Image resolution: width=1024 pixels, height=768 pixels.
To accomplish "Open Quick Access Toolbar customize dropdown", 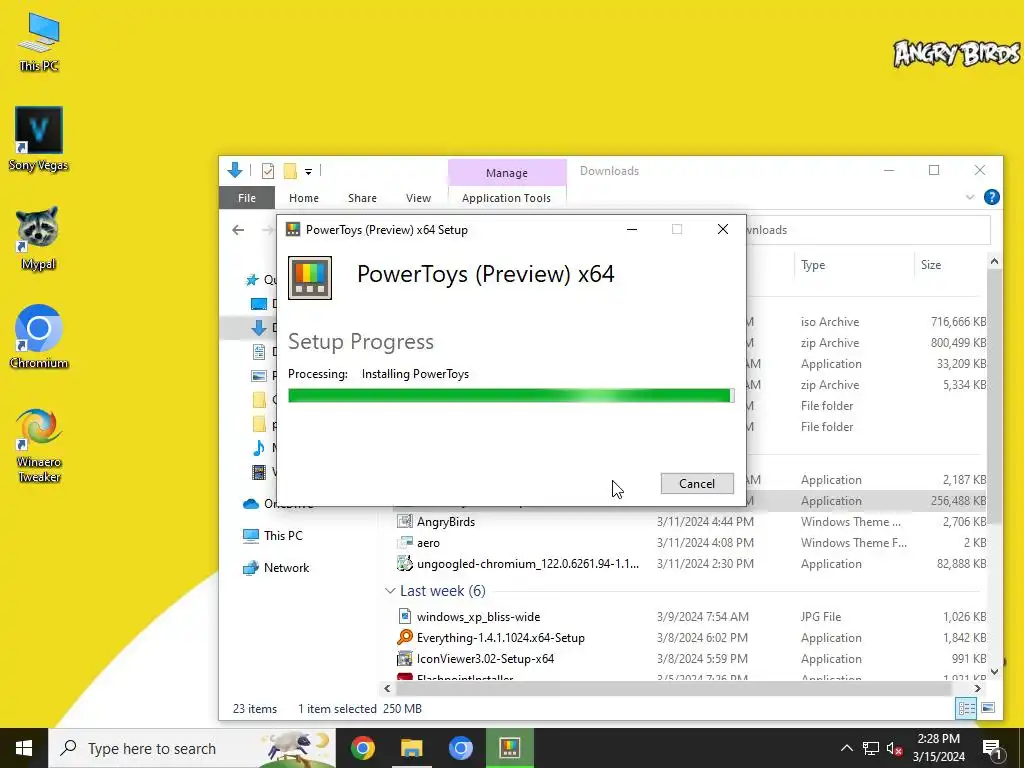I will 308,172.
